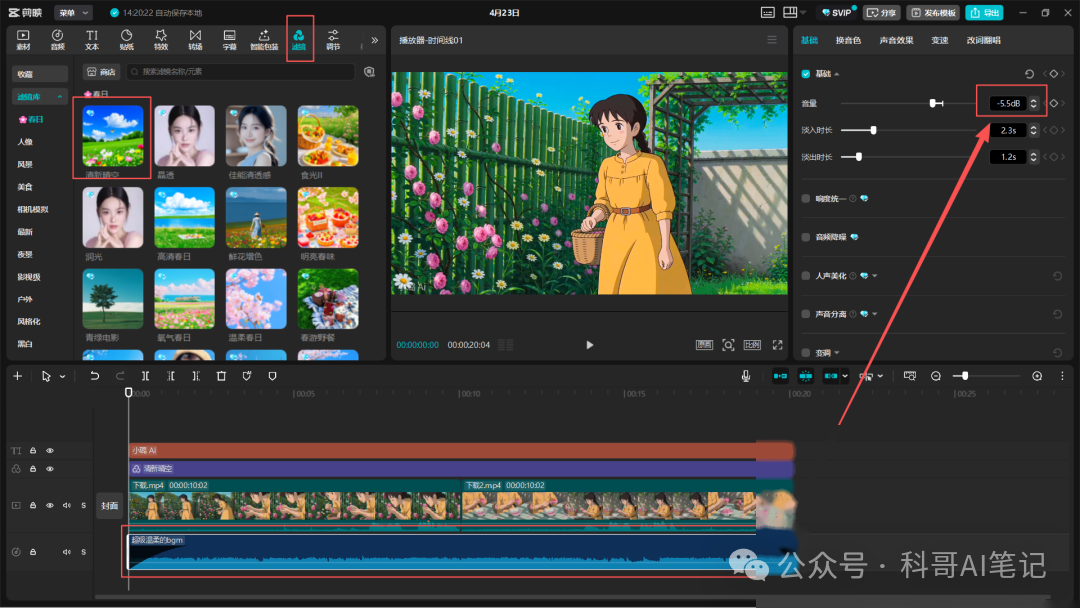
Task: Click the 淡出时长 fade-out slider handle
Action: tap(858, 157)
